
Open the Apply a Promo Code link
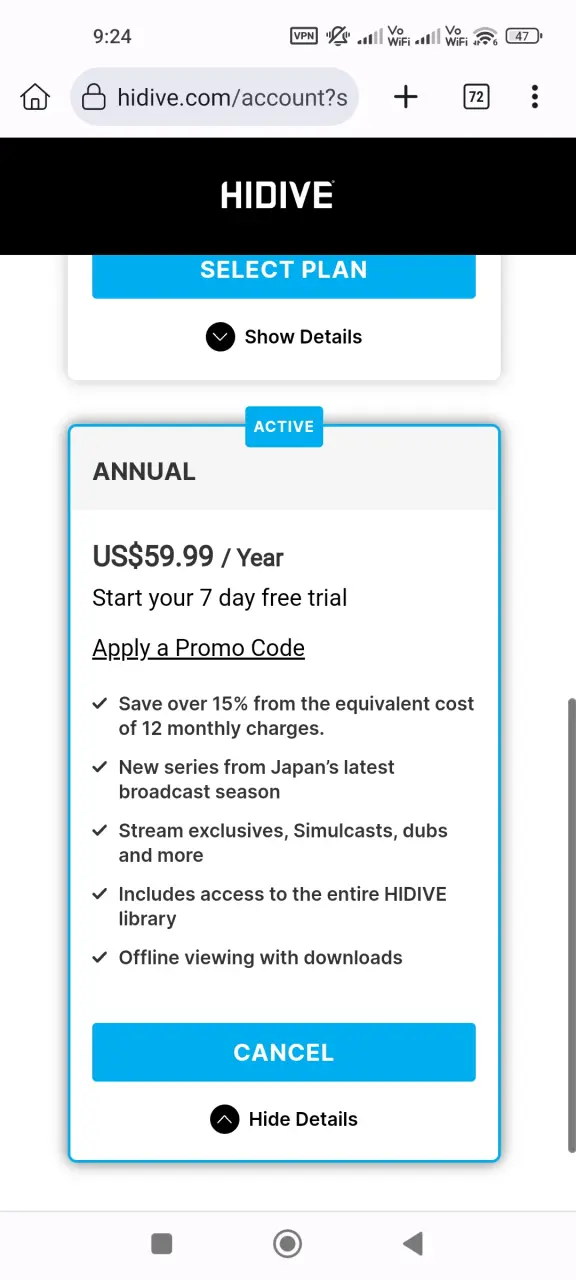pos(198,648)
